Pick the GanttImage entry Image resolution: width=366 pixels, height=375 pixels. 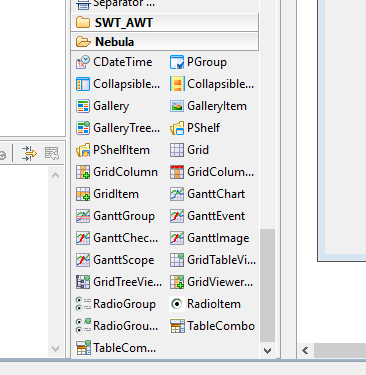click(x=210, y=238)
